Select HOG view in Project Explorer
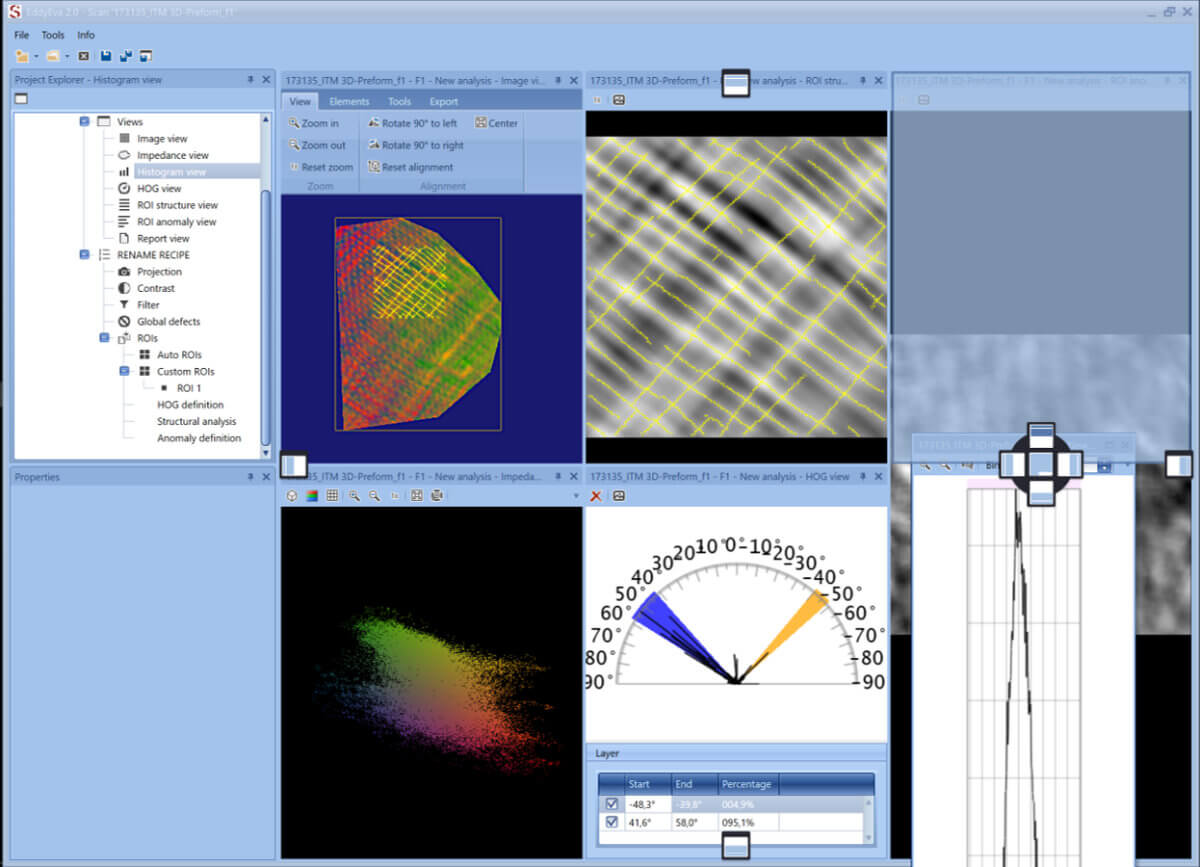The height and width of the screenshot is (867, 1200). [x=159, y=188]
